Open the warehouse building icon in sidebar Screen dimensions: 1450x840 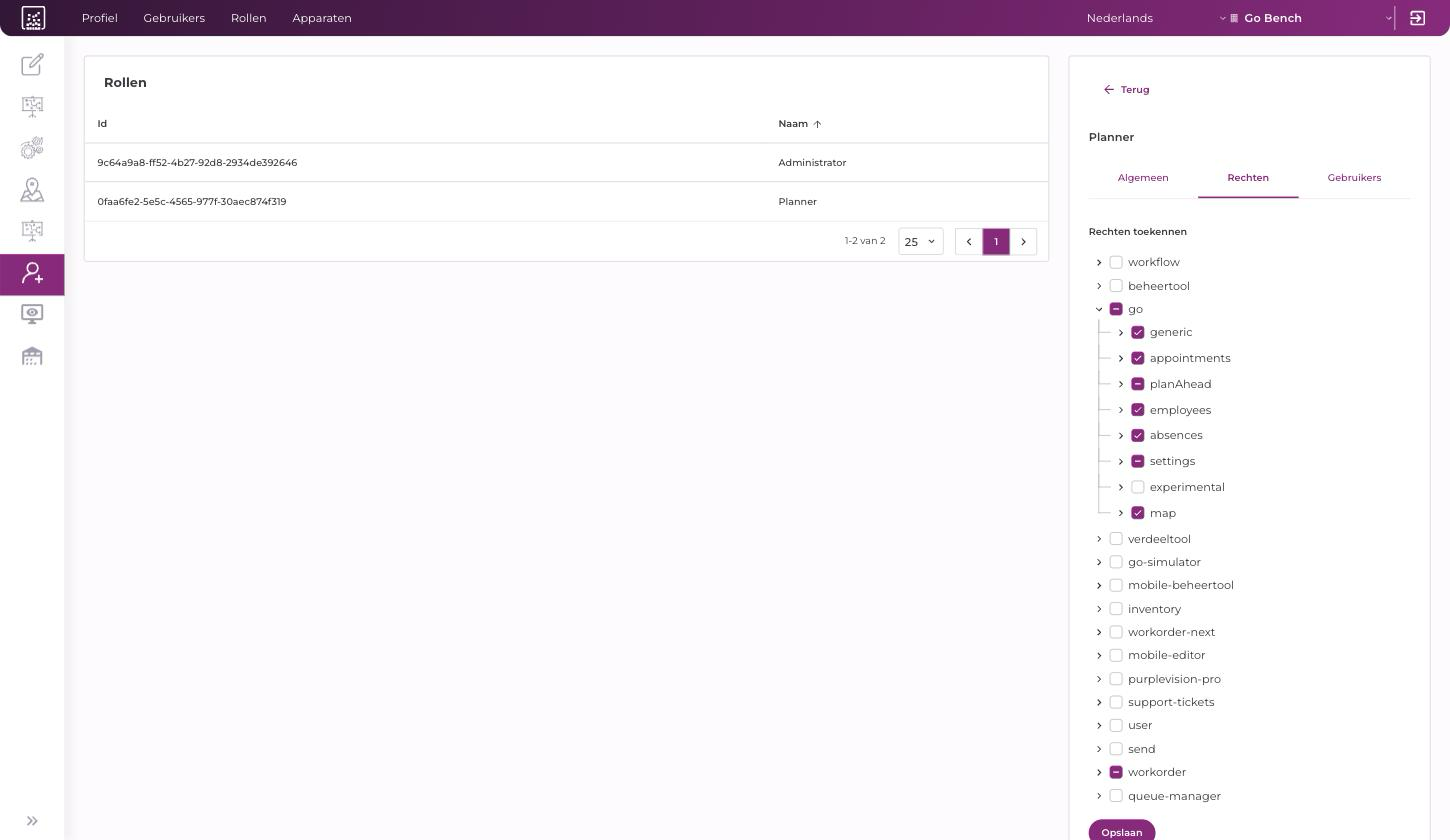click(32, 356)
